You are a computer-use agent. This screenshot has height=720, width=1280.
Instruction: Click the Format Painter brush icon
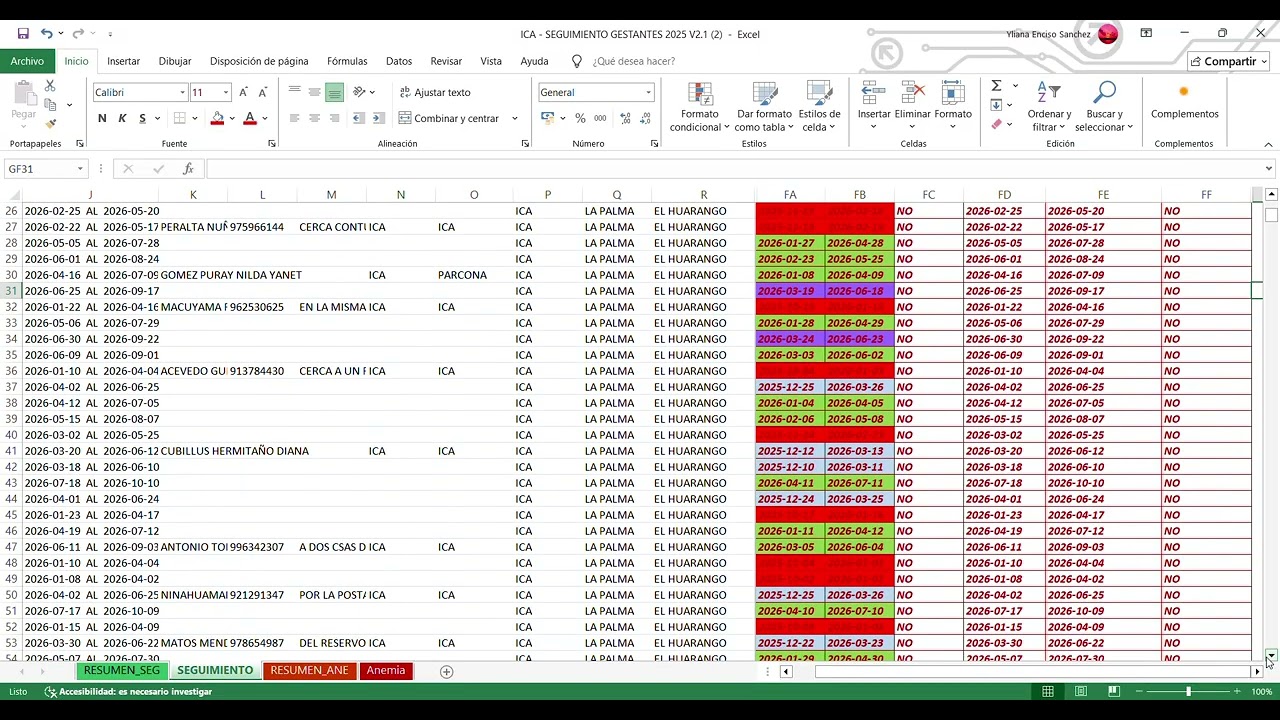point(50,123)
